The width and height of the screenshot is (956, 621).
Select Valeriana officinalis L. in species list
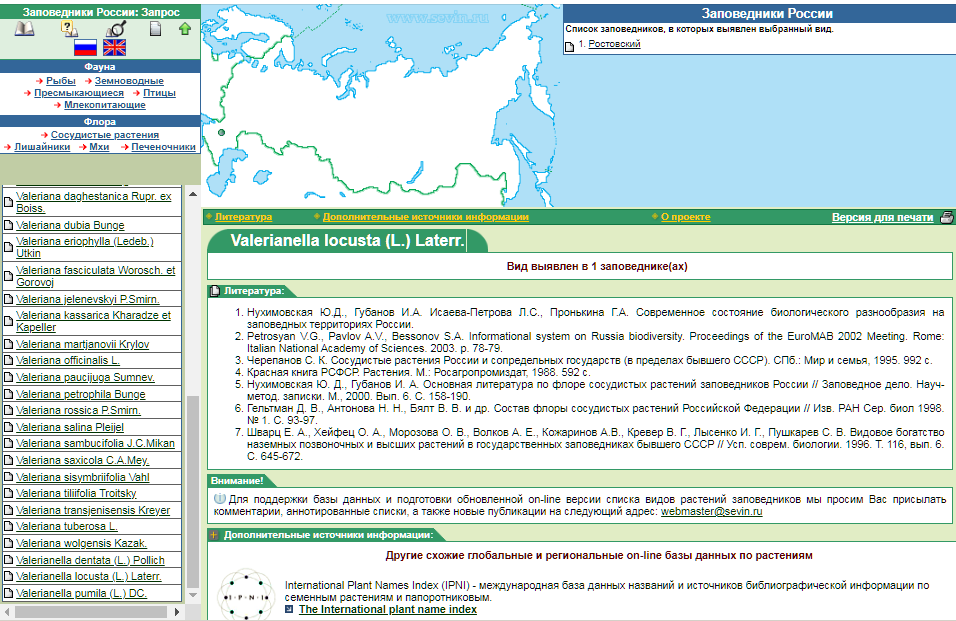[67, 359]
